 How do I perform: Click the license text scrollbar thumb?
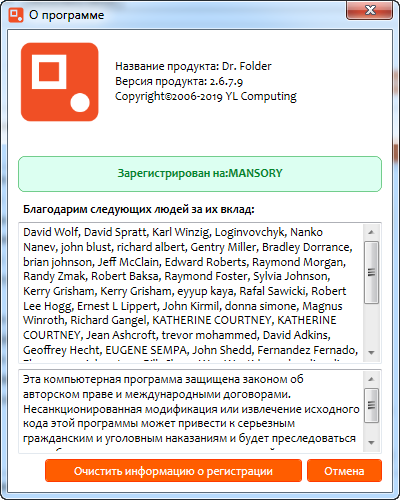pos(371,405)
